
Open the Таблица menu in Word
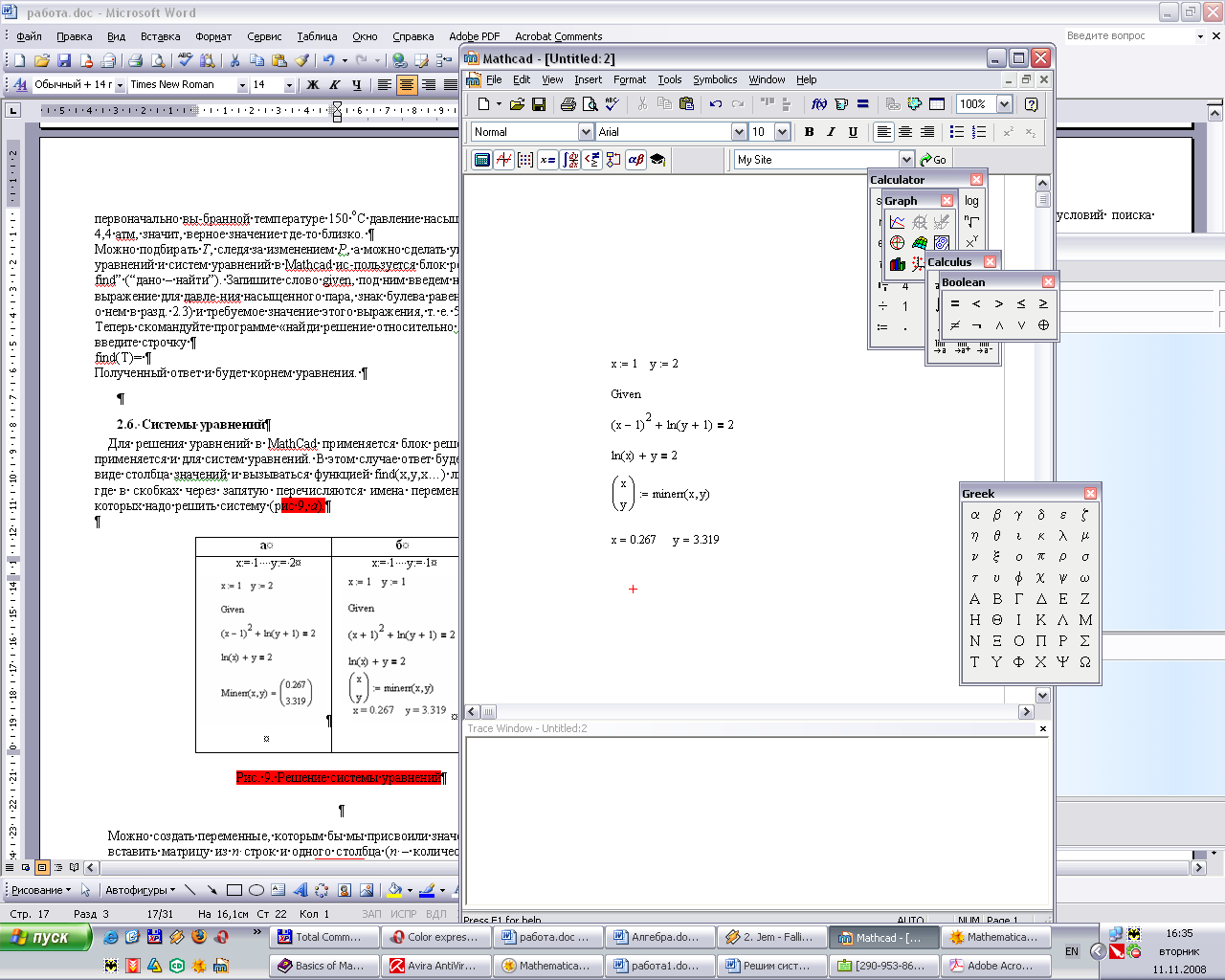point(317,36)
